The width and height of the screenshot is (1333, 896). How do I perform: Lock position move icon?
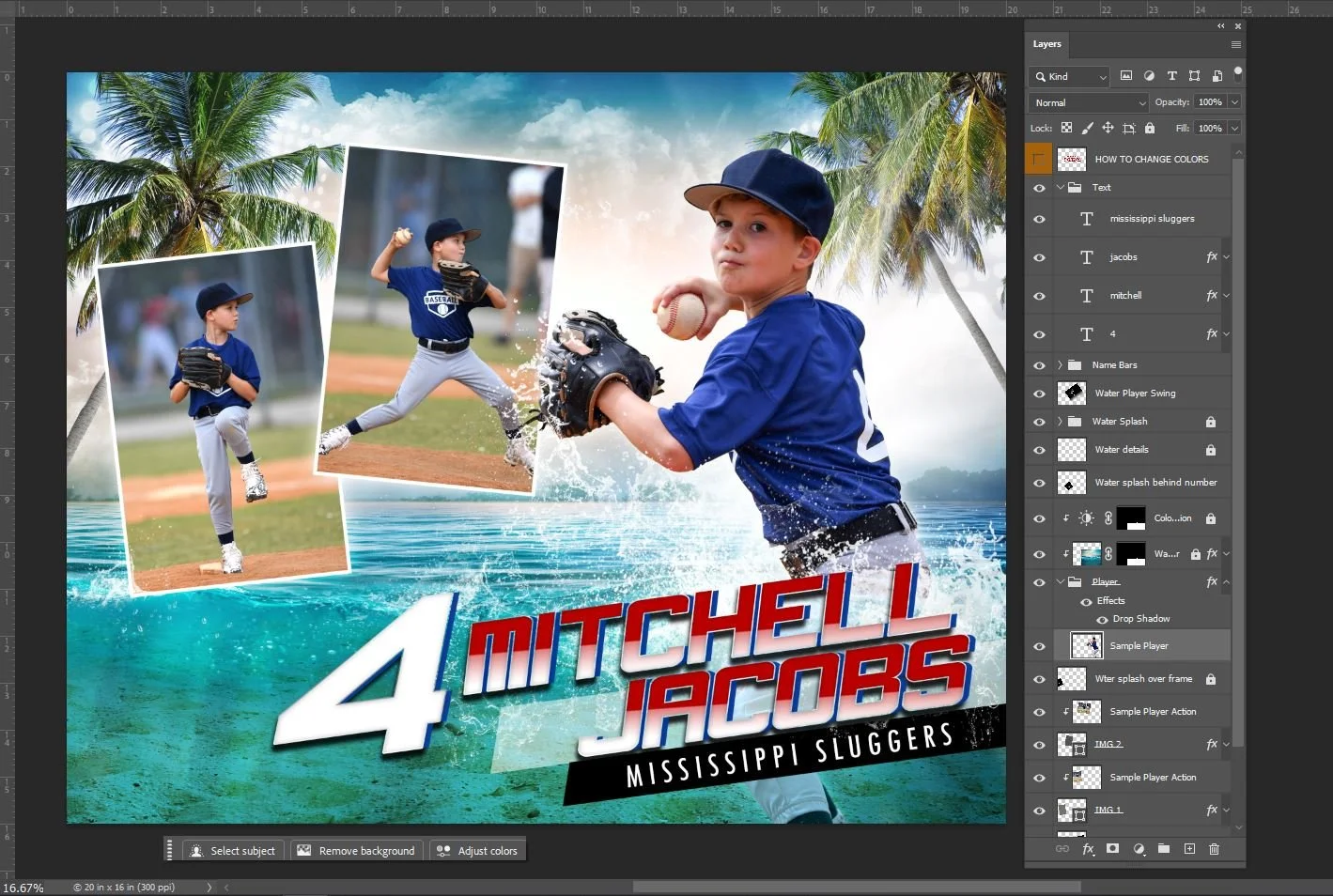pos(1108,128)
